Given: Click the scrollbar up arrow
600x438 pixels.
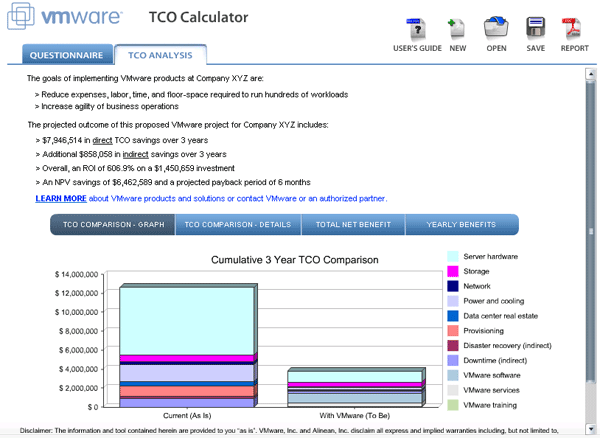Looking at the screenshot, I should [x=591, y=74].
